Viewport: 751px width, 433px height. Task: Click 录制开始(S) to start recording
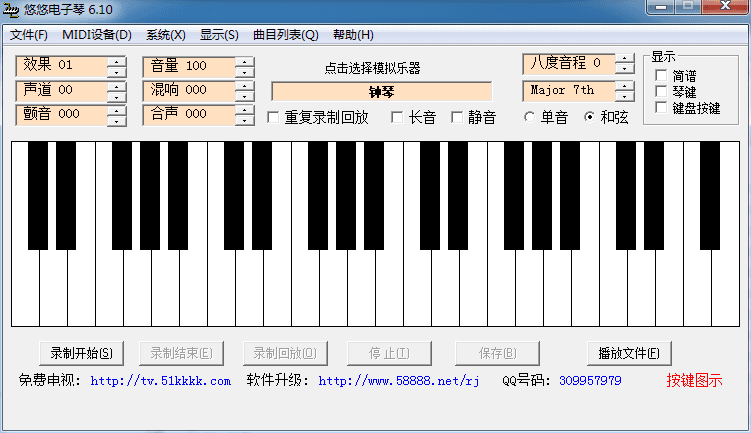point(81,353)
